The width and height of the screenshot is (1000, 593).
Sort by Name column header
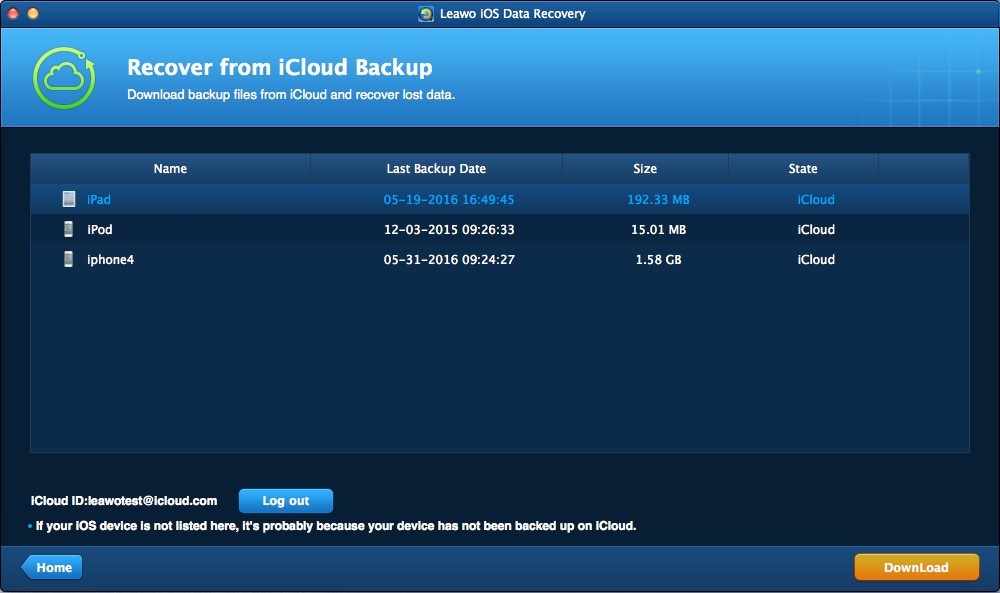pyautogui.click(x=170, y=169)
